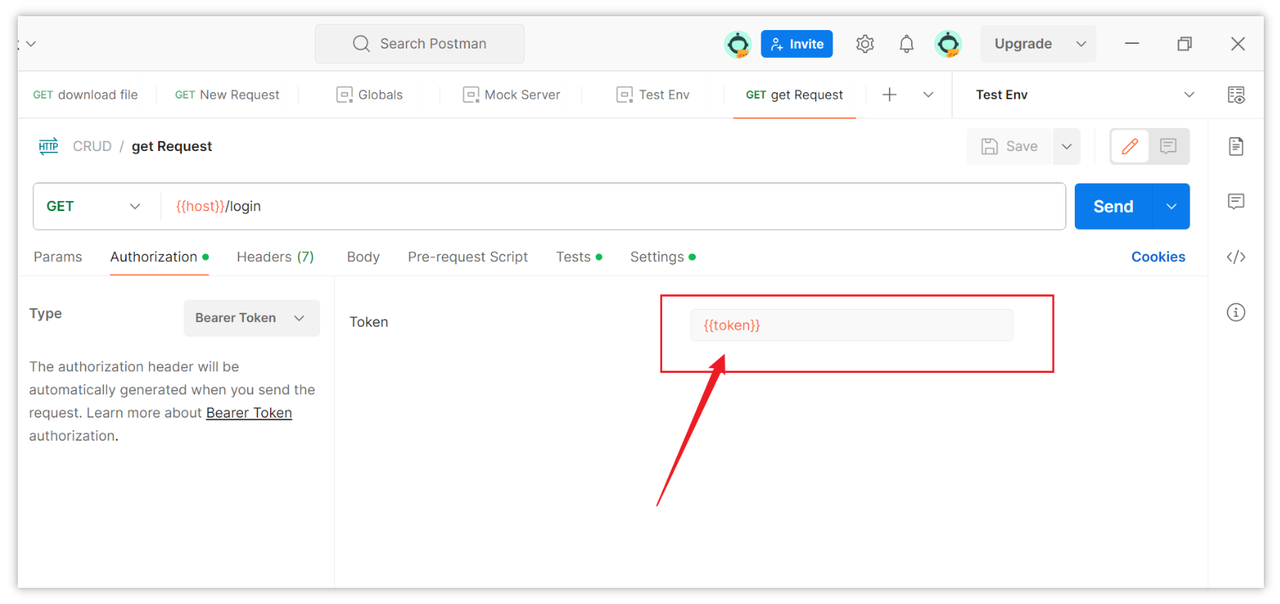Viewport: 1280px width, 604px height.
Task: Open the Headers (7) tab
Action: pyautogui.click(x=275, y=257)
